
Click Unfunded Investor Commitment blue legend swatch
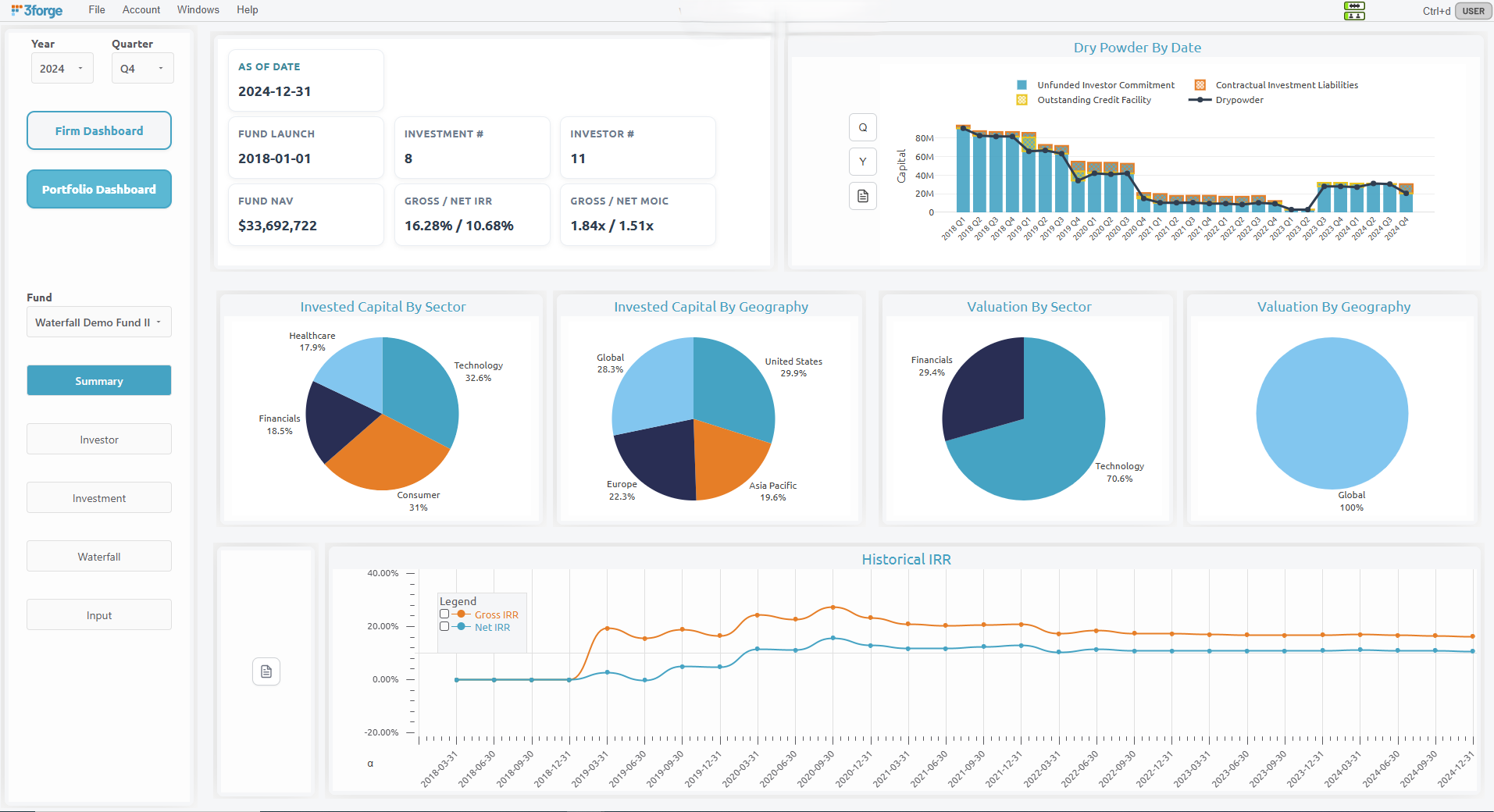coord(1022,85)
